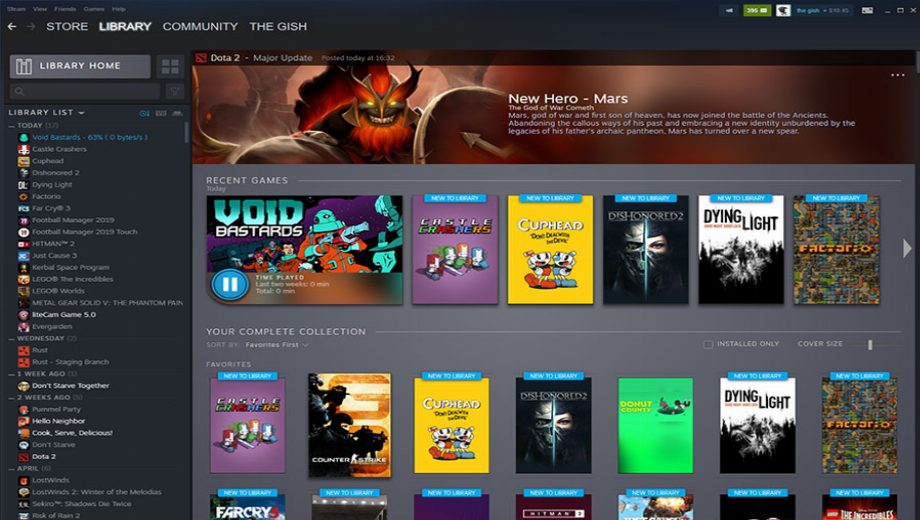The image size is (920, 520).
Task: Go to the Store tab
Action: click(67, 26)
